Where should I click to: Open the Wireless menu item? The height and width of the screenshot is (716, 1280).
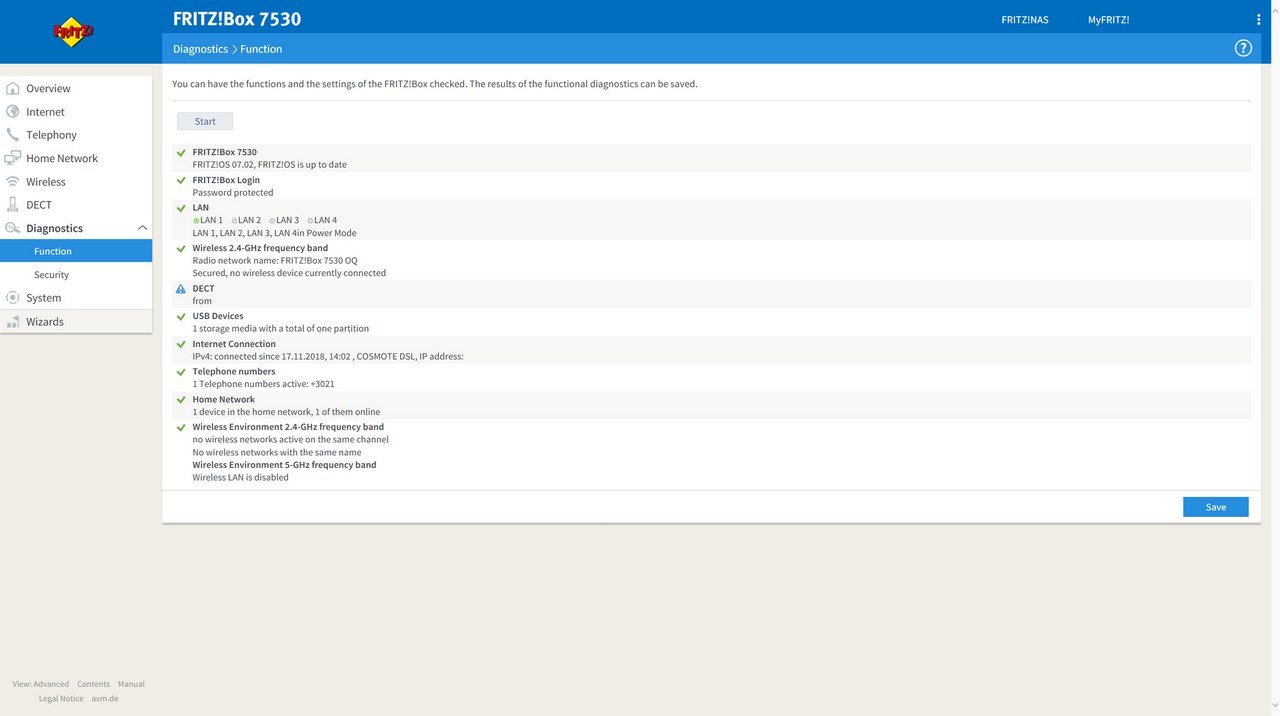point(76,181)
